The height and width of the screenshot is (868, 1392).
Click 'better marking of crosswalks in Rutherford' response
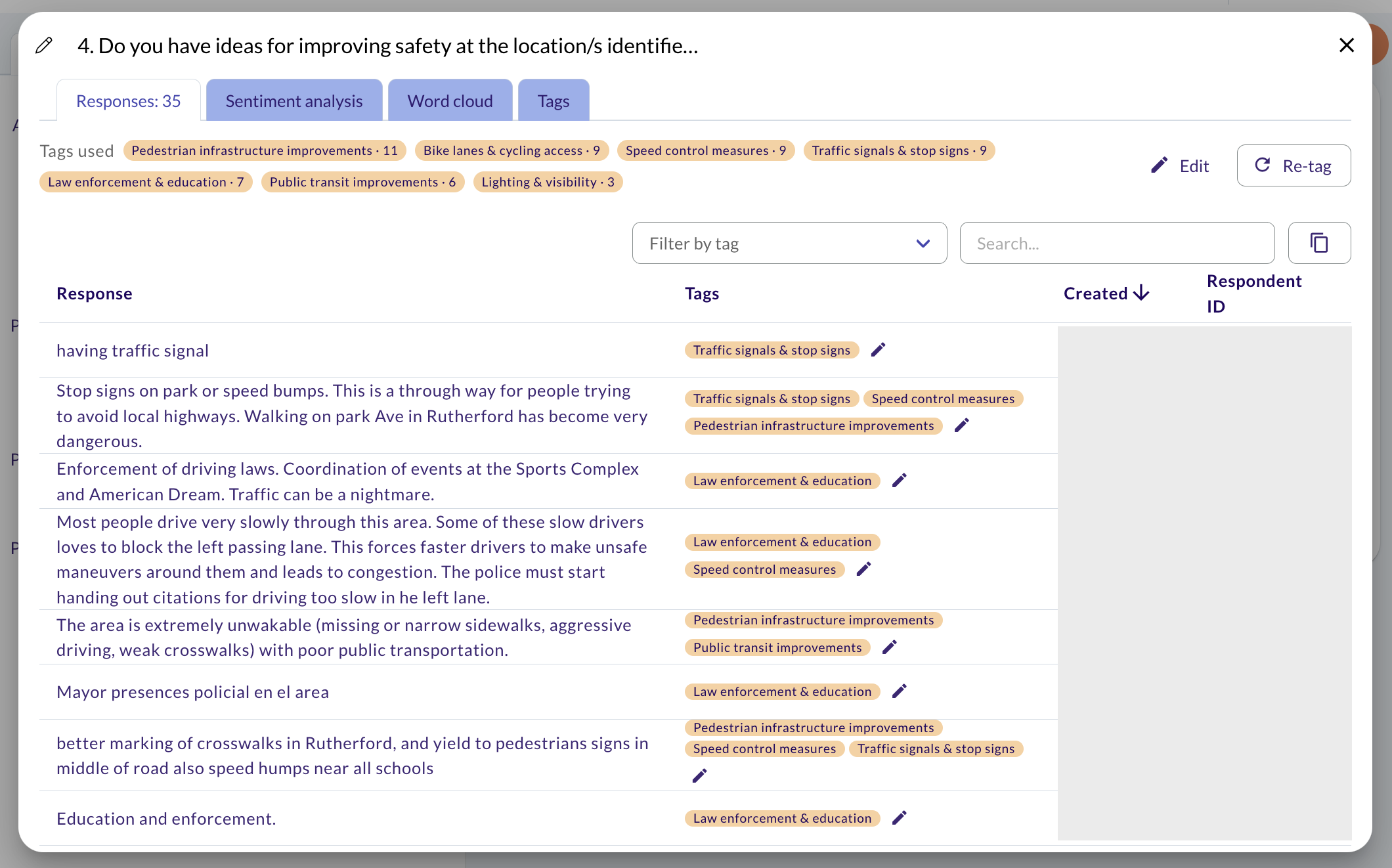click(x=353, y=756)
